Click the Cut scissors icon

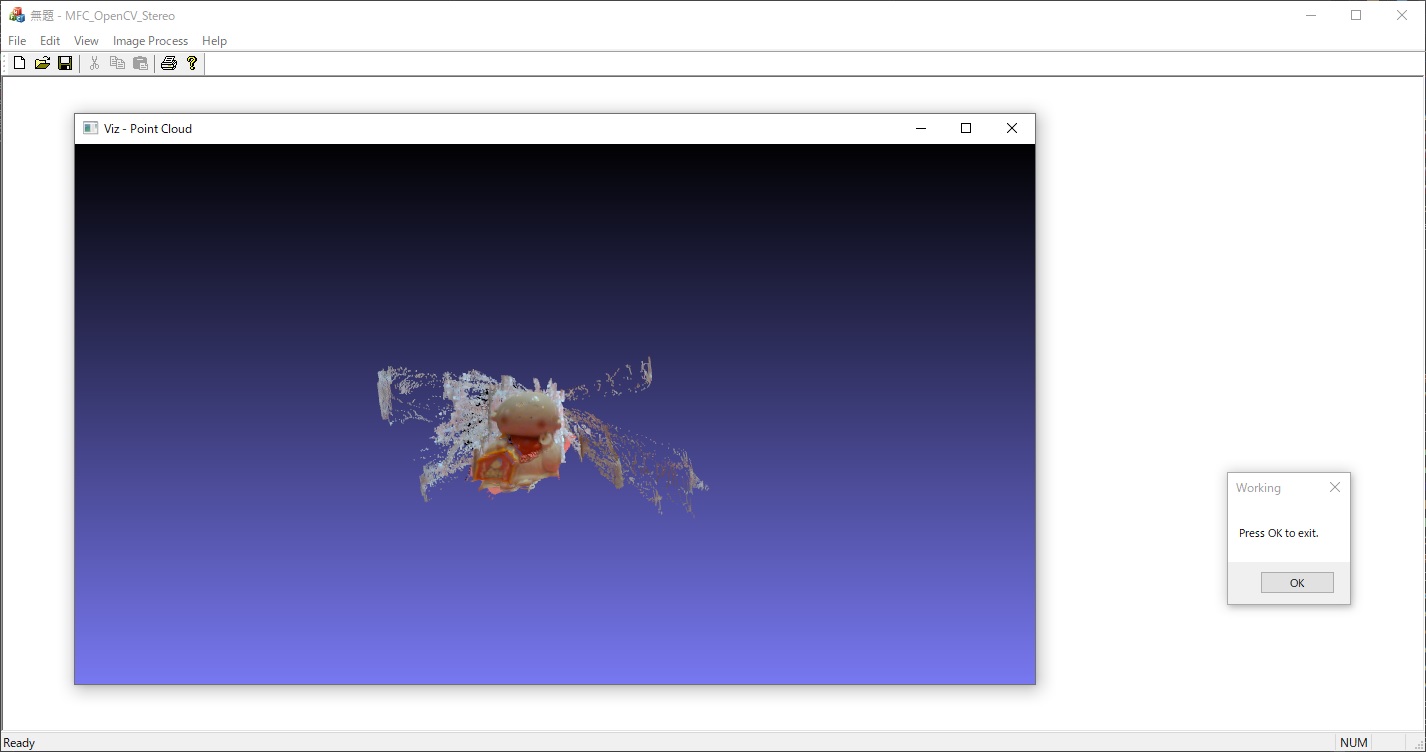94,63
